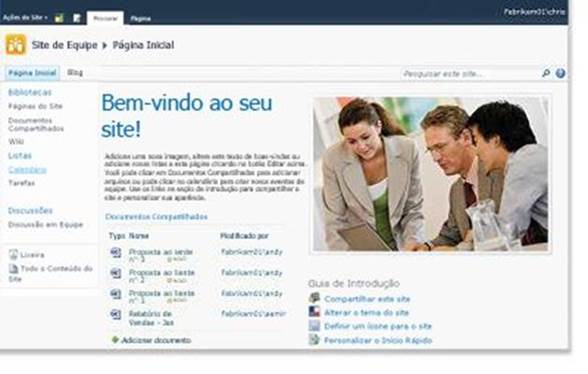Click the edit page icon in ribbon
The width and height of the screenshot is (588, 374).
[76, 18]
